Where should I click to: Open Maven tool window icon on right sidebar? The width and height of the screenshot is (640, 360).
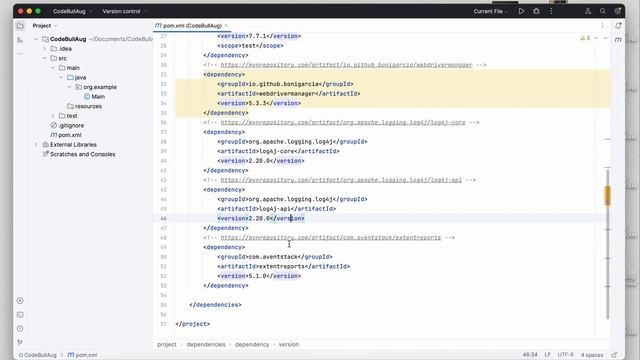point(618,40)
